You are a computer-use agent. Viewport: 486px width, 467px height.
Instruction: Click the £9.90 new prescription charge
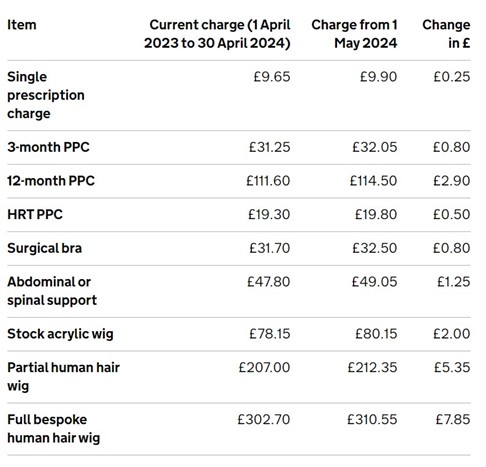(x=378, y=77)
